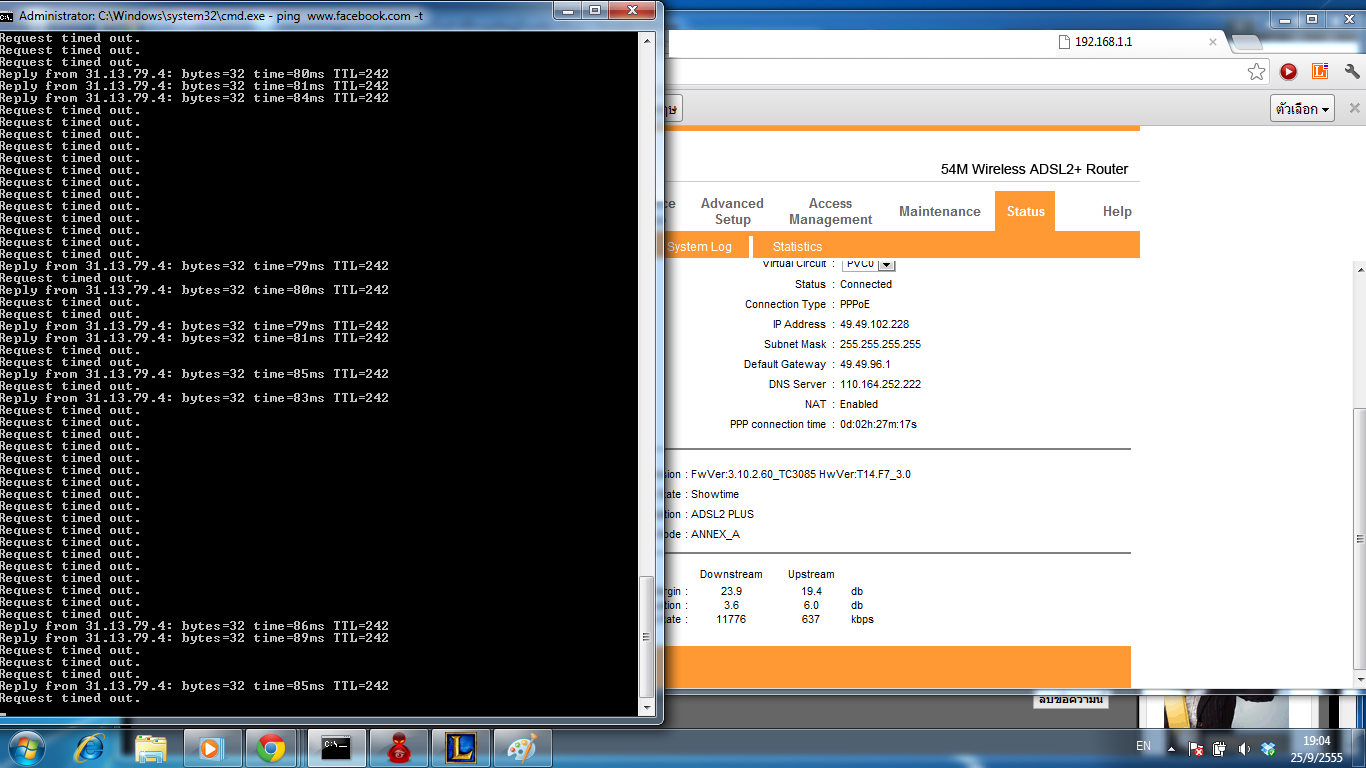1366x768 pixels.
Task: Click the Showtime line state text
Action: (715, 494)
